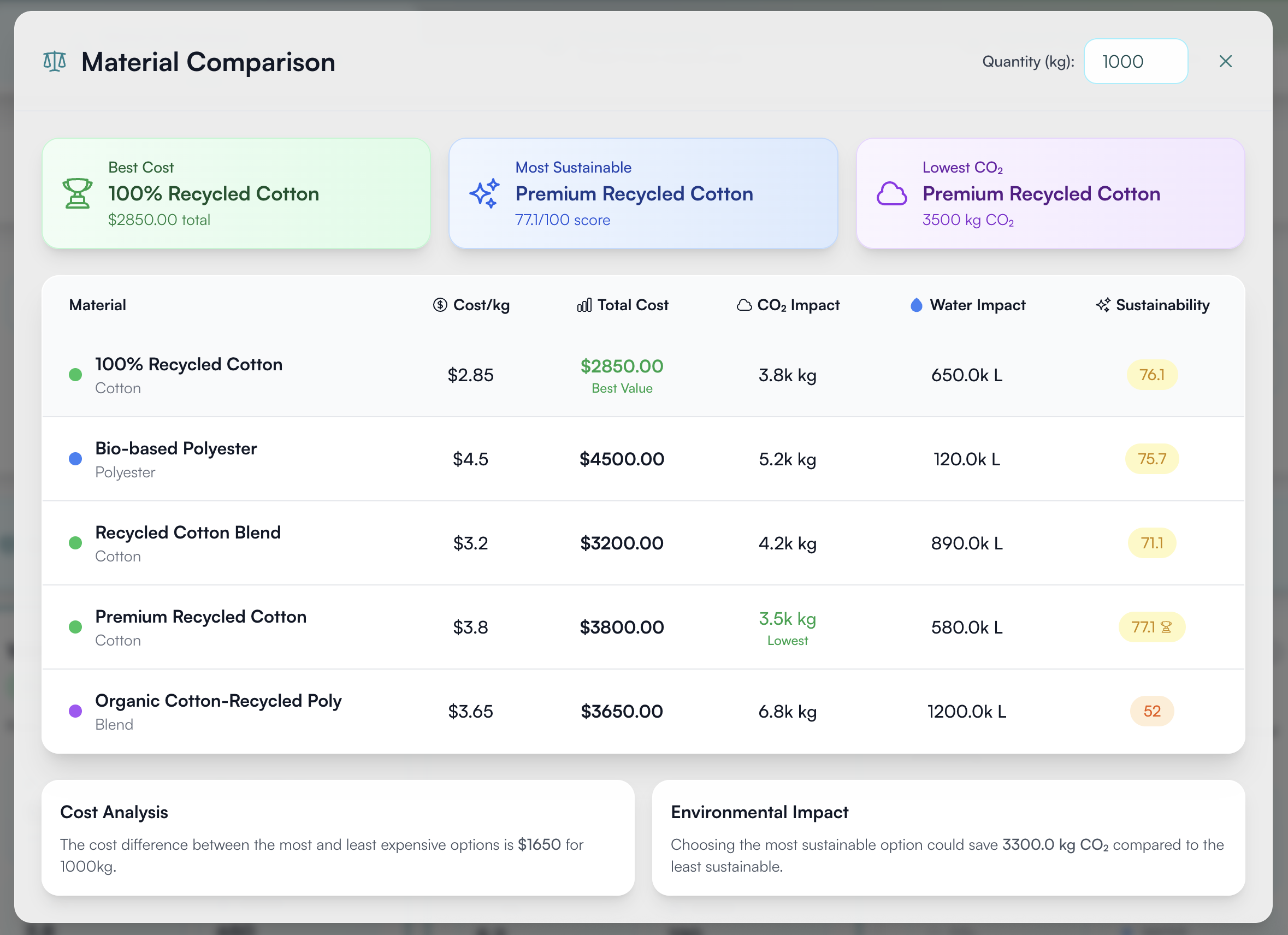Click the bar chart icon beside Total Cost
Image resolution: width=1288 pixels, height=935 pixels.
point(584,305)
